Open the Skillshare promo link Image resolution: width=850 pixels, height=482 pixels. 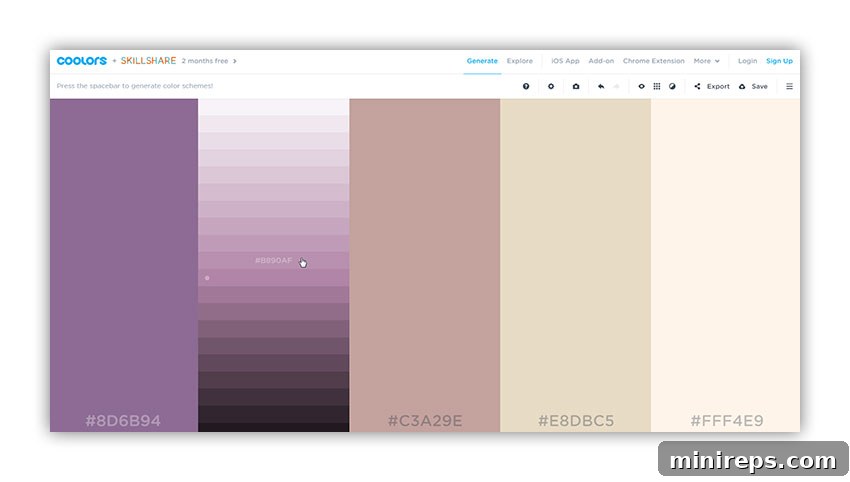[148, 61]
